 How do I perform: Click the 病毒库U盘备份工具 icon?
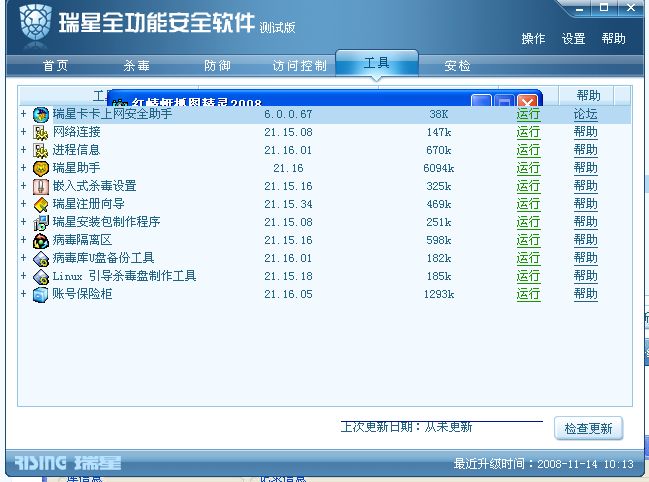tap(41, 259)
